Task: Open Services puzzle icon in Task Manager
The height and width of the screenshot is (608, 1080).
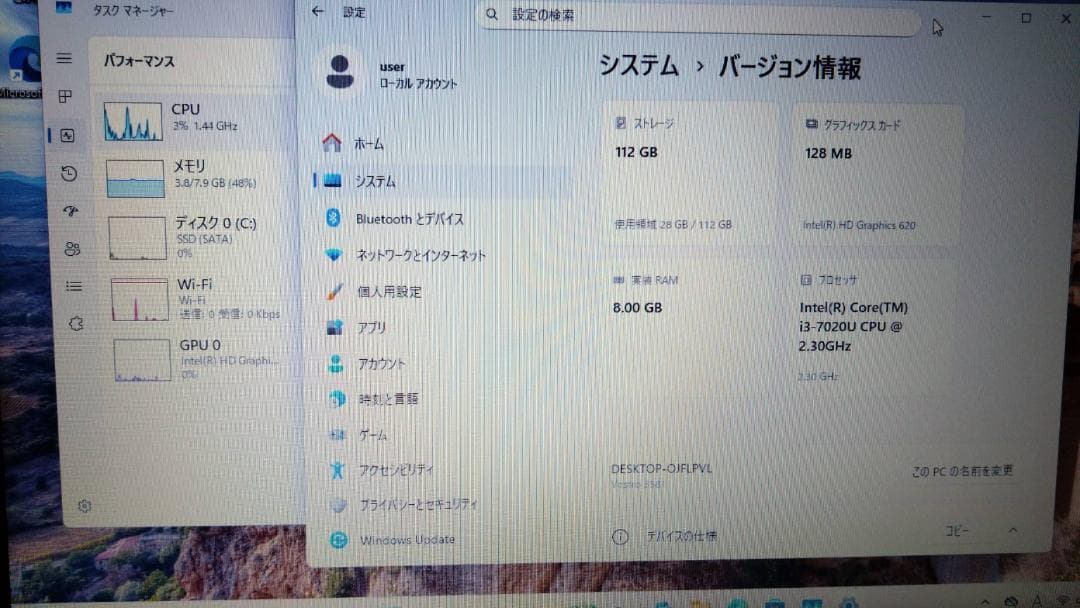Action: [76, 324]
